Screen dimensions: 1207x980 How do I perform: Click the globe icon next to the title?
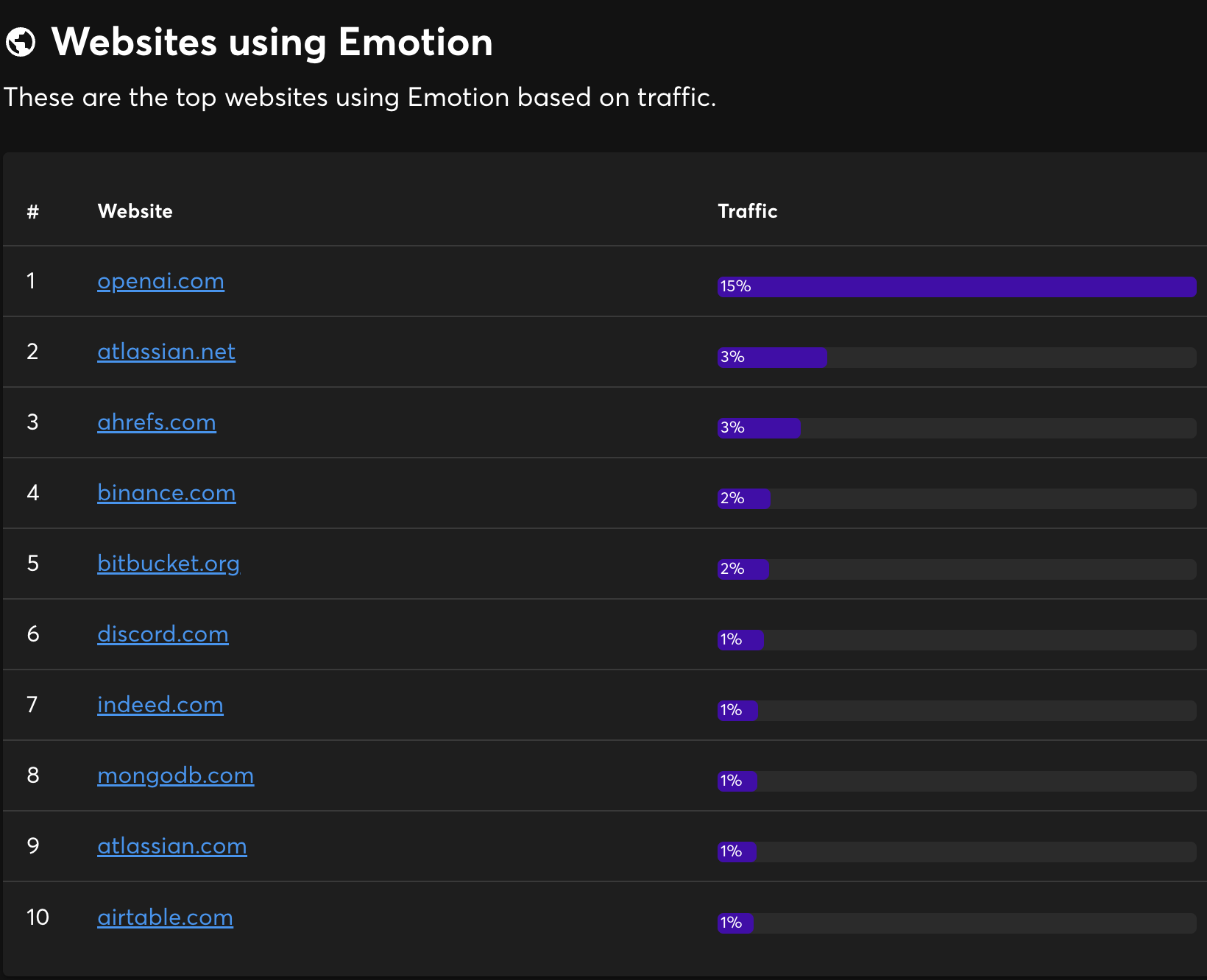point(23,42)
